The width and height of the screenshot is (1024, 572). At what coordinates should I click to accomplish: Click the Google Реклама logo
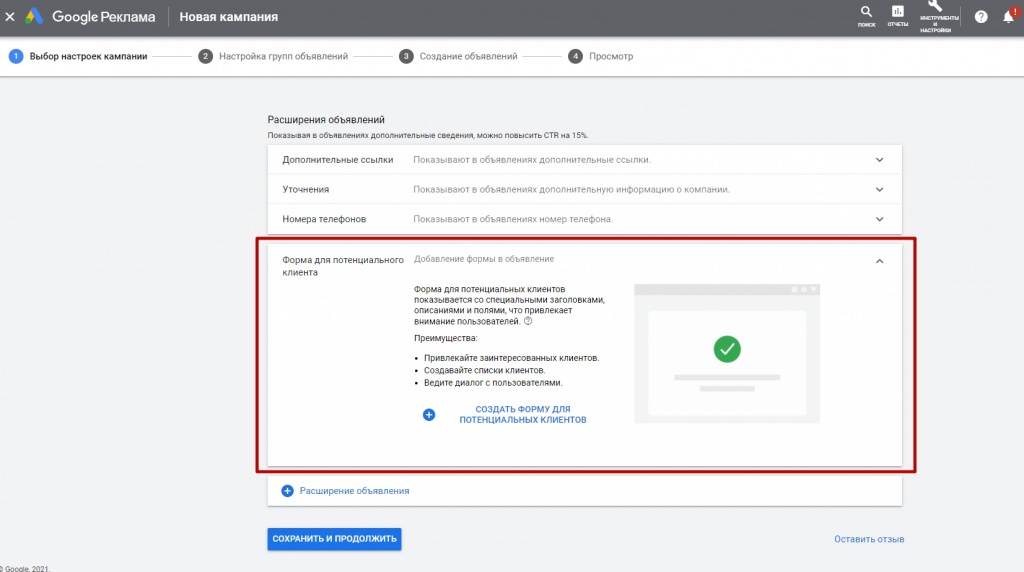click(x=90, y=17)
